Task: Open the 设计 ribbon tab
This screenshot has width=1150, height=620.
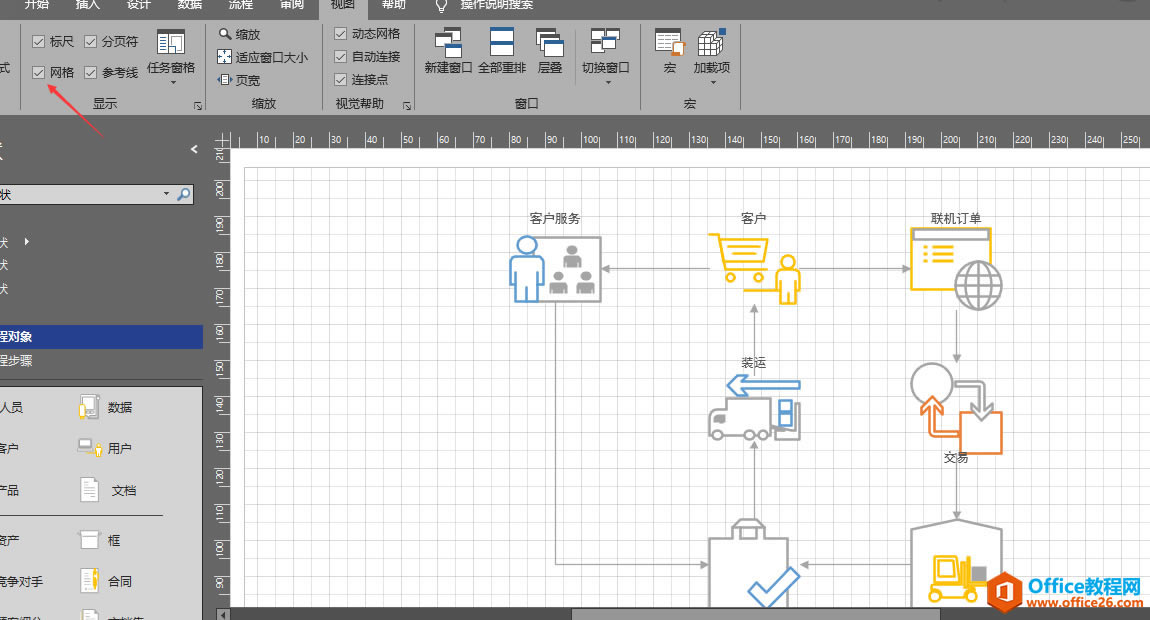Action: [x=138, y=5]
